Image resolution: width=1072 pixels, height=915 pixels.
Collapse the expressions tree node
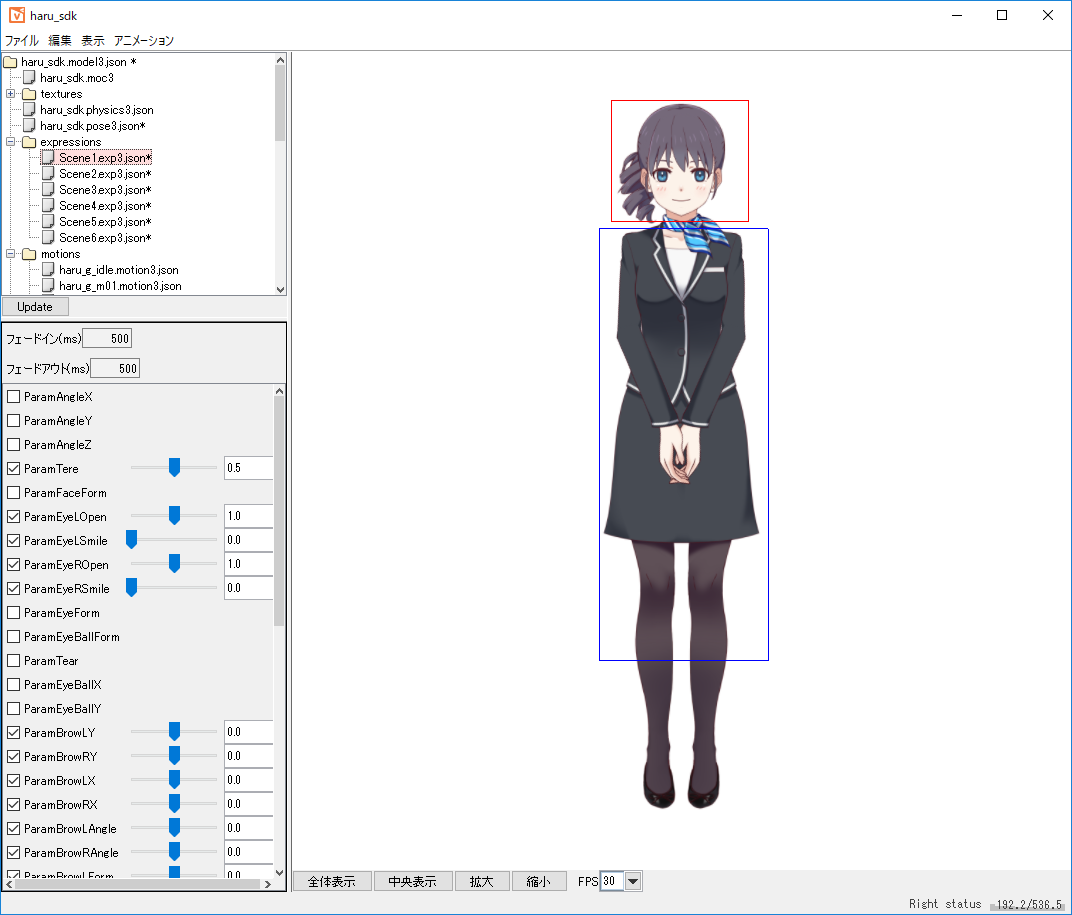[x=9, y=141]
